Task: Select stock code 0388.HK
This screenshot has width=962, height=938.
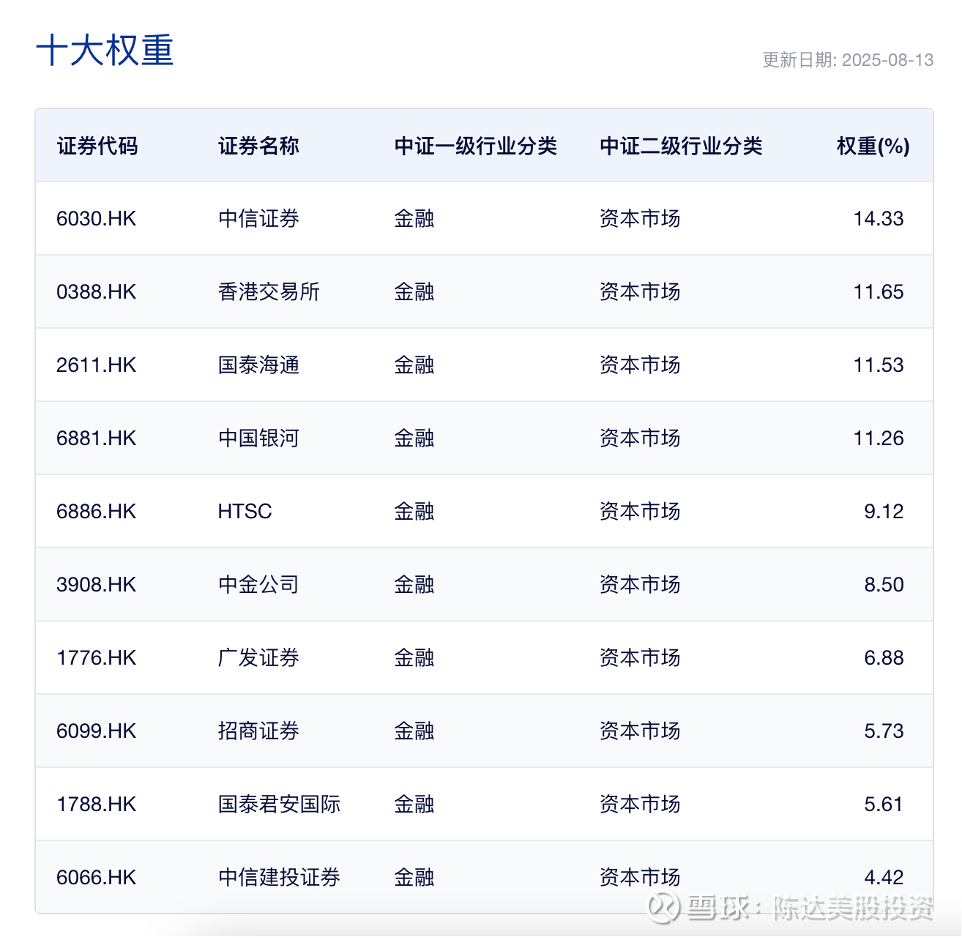Action: (96, 291)
